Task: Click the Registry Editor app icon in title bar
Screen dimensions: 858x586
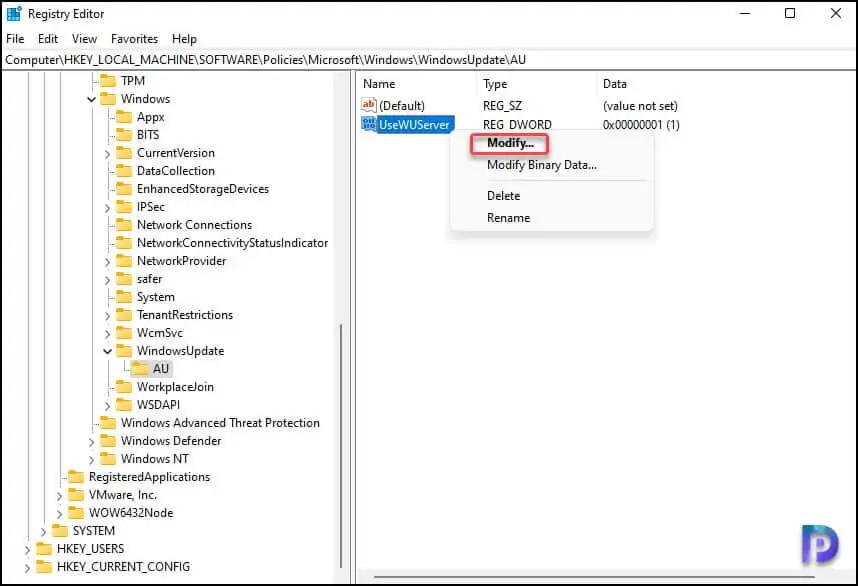Action: click(x=14, y=13)
